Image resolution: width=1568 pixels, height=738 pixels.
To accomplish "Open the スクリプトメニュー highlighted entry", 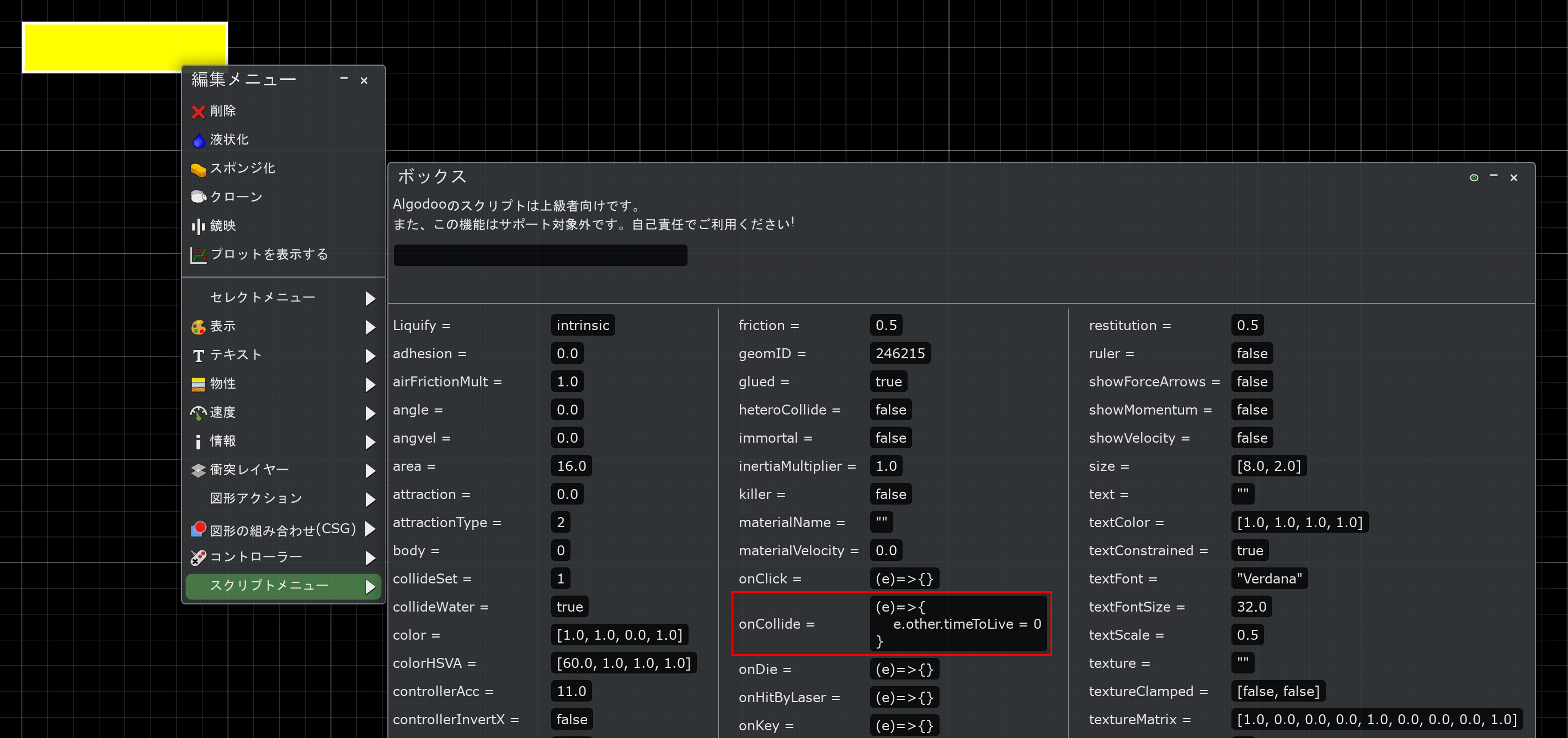I will pos(283,586).
